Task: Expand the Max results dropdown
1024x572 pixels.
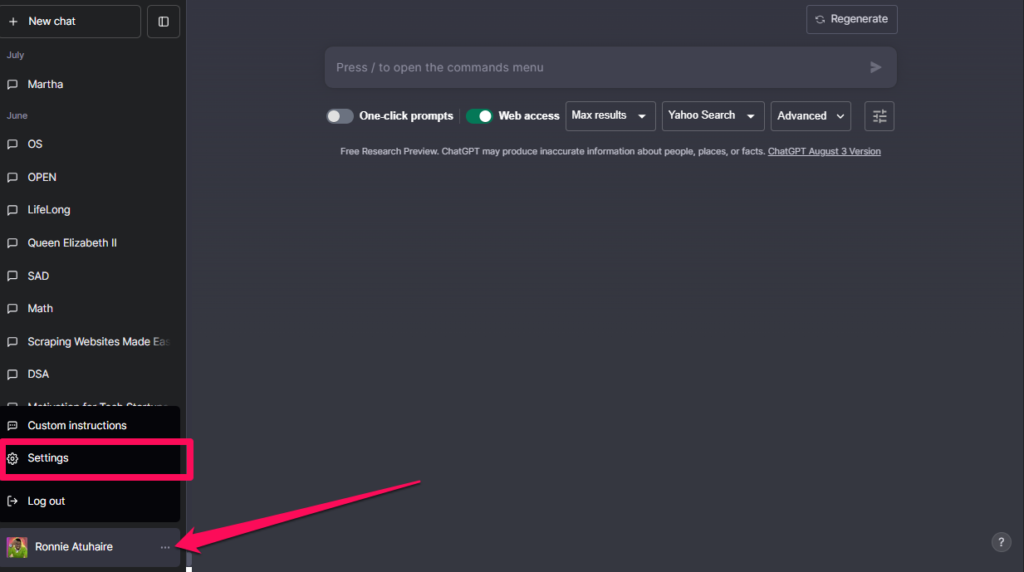Action: pyautogui.click(x=610, y=116)
